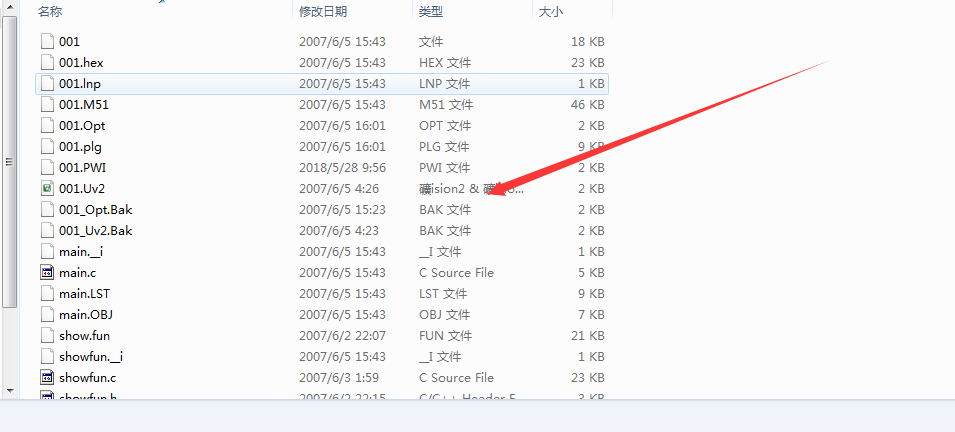Click the size 18 KB
This screenshot has width=955, height=432.
coord(588,41)
